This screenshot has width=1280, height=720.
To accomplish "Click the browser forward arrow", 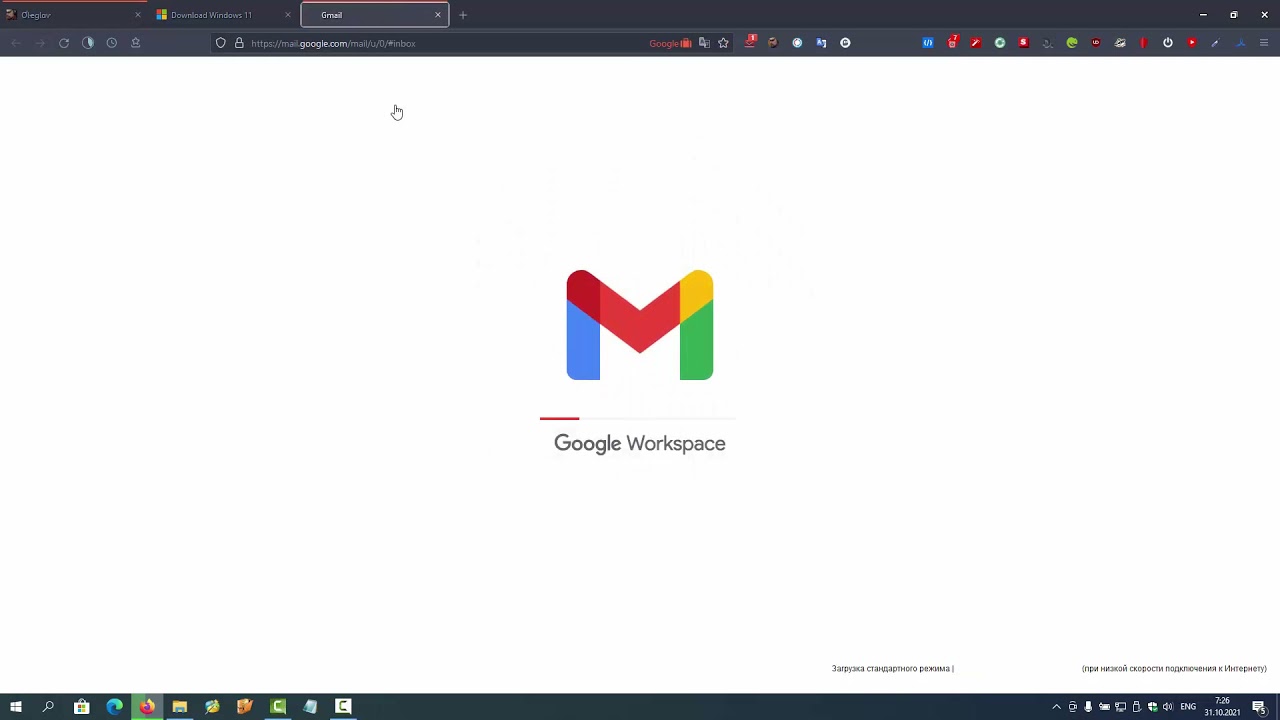I will [40, 43].
